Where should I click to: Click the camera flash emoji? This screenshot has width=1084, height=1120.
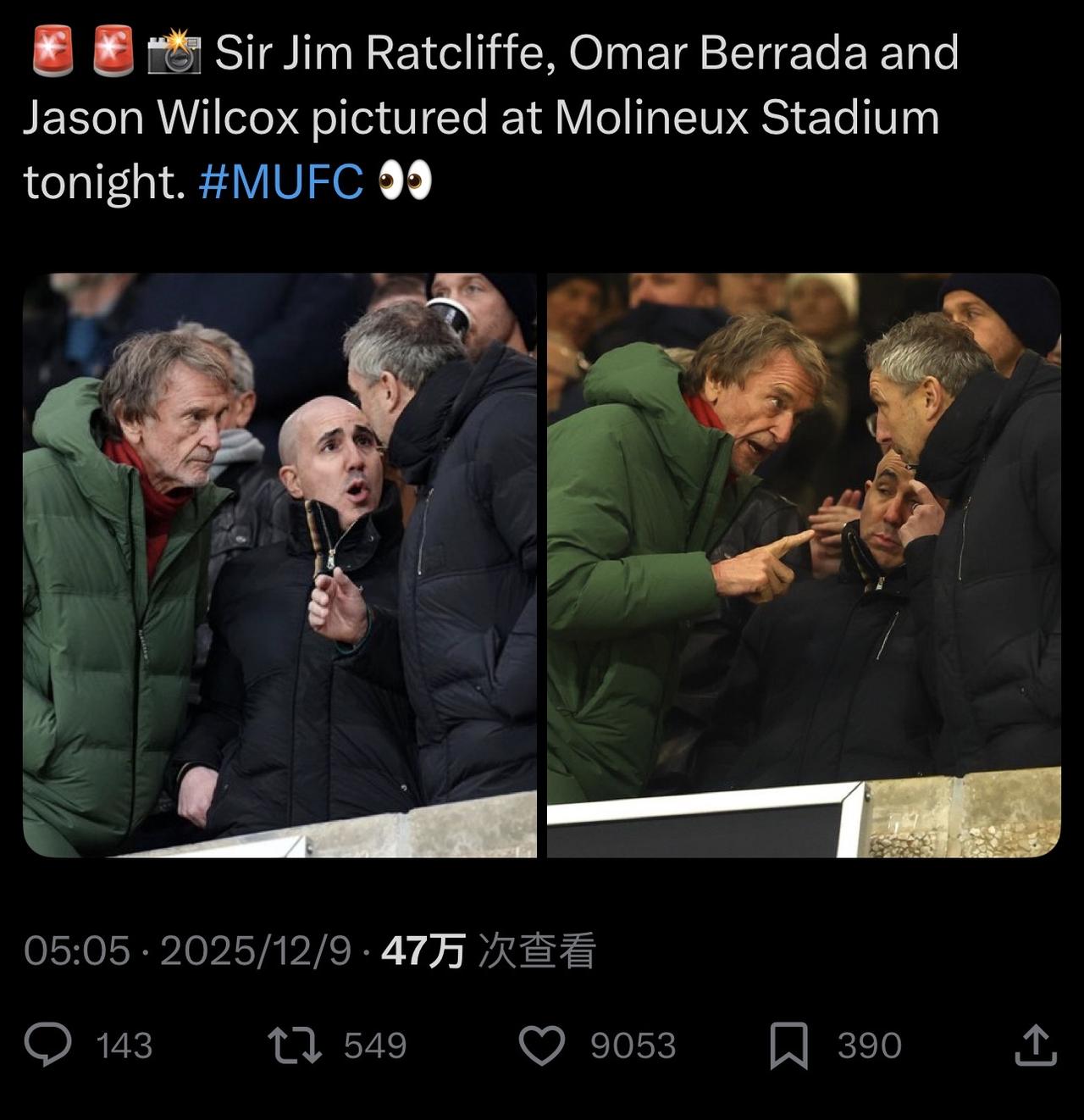tap(174, 53)
